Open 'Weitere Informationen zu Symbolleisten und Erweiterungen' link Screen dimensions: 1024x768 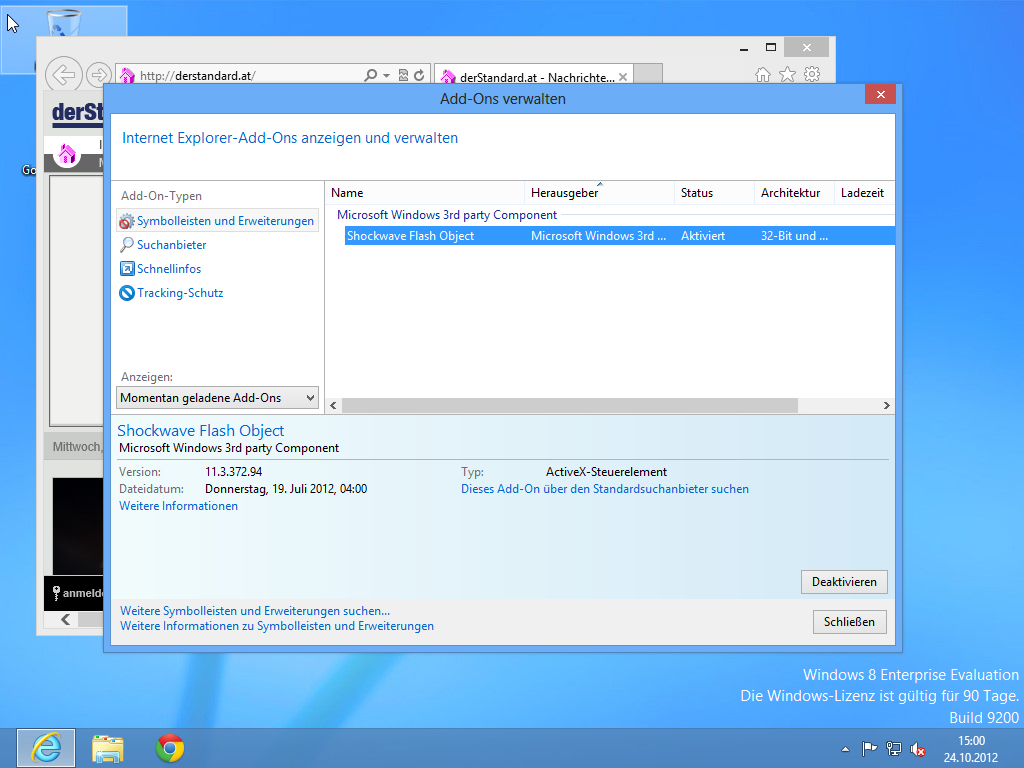(x=277, y=626)
